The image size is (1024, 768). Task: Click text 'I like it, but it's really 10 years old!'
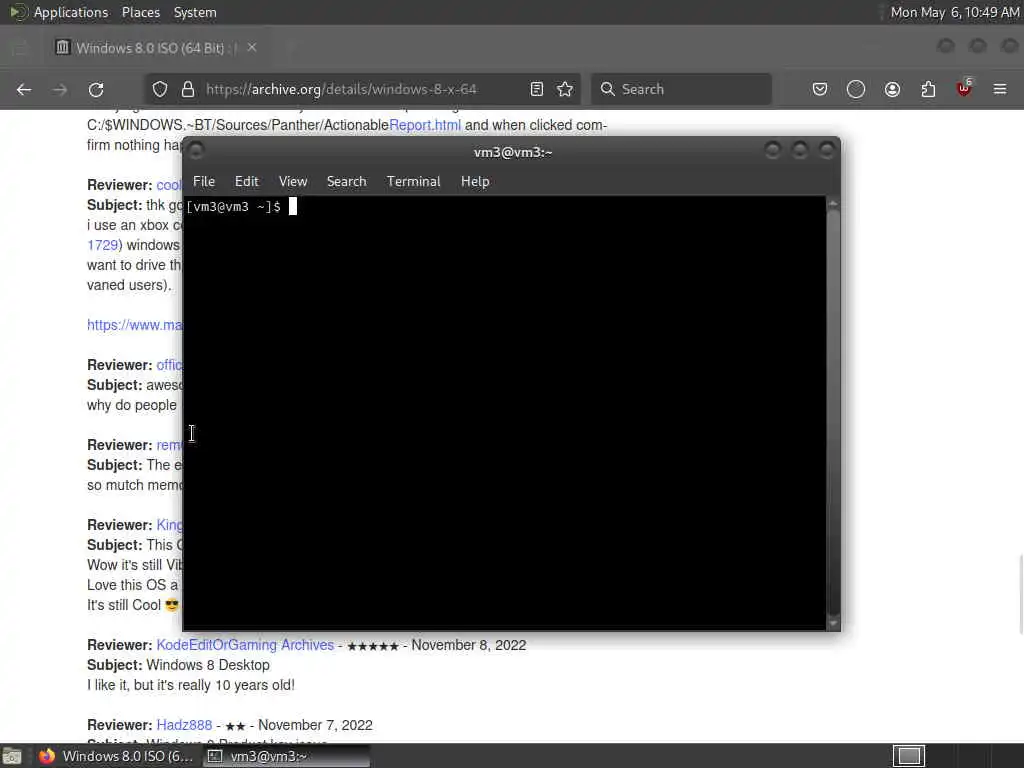point(191,685)
